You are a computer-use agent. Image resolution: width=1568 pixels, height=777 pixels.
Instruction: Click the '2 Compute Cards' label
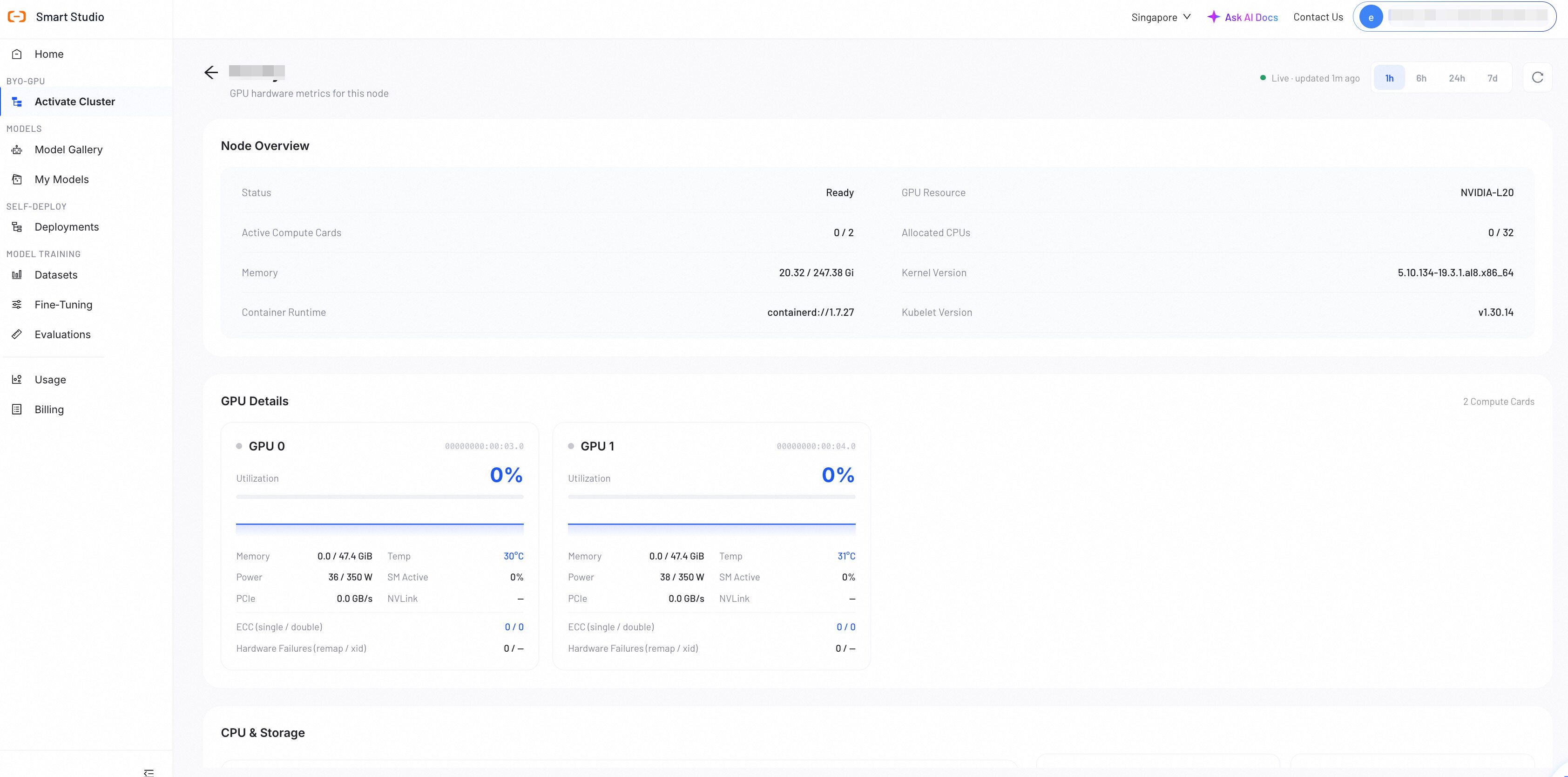point(1498,401)
